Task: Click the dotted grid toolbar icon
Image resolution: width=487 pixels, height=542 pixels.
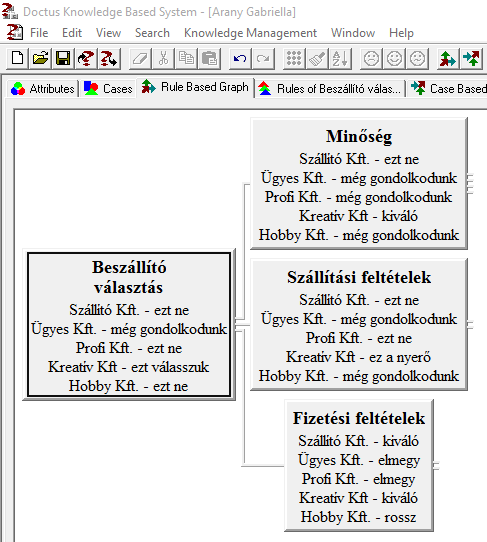Action: point(294,58)
